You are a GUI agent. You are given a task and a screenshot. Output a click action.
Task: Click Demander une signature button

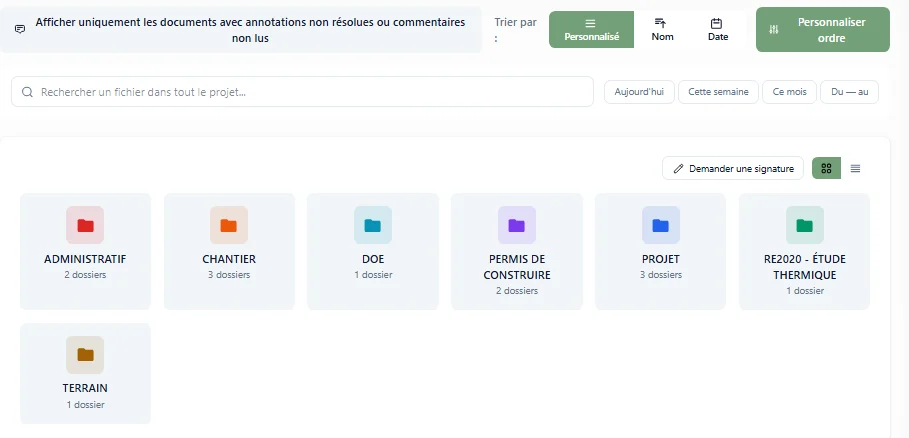(x=733, y=169)
